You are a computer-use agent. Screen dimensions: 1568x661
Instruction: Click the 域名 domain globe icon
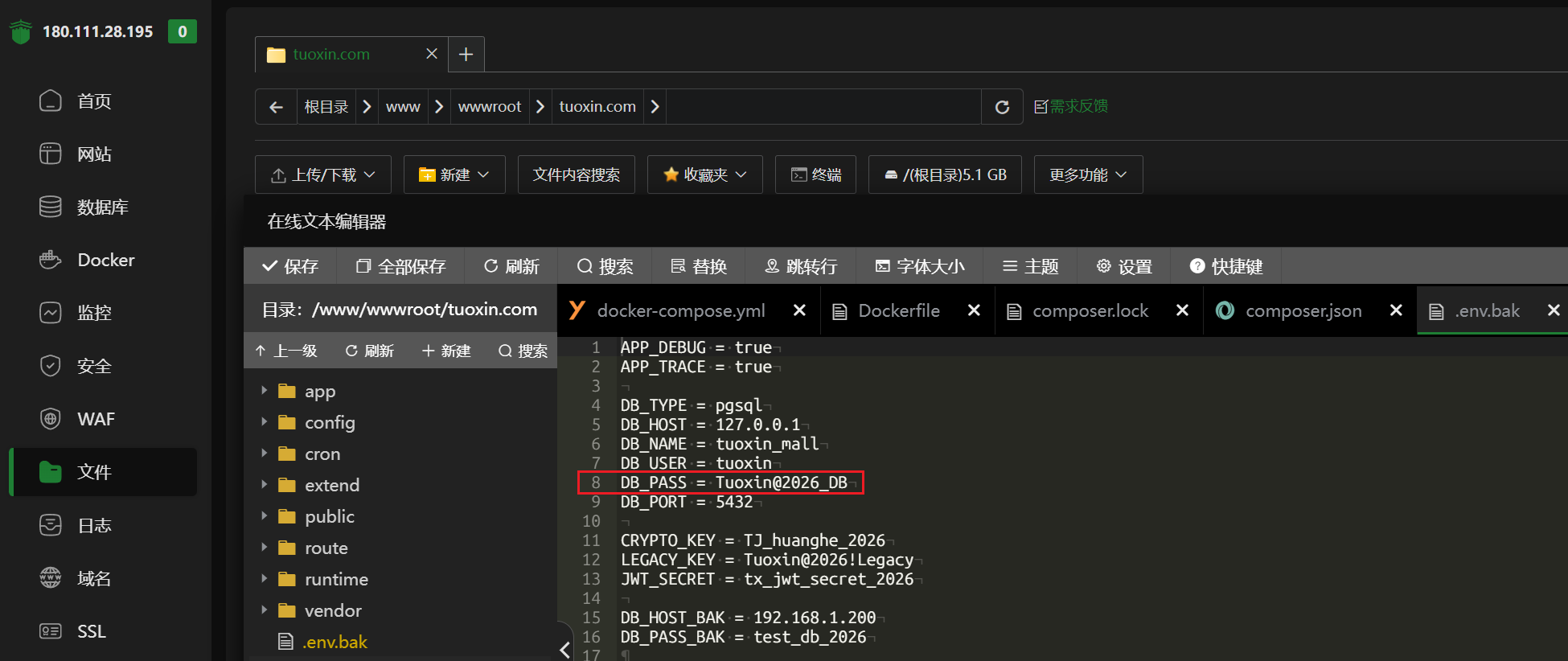(51, 578)
